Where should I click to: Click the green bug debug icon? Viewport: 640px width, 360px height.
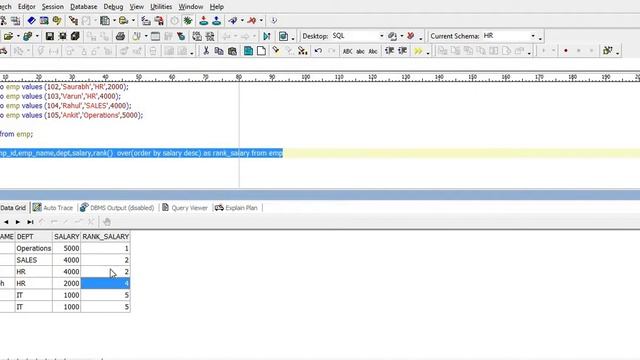point(188,20)
